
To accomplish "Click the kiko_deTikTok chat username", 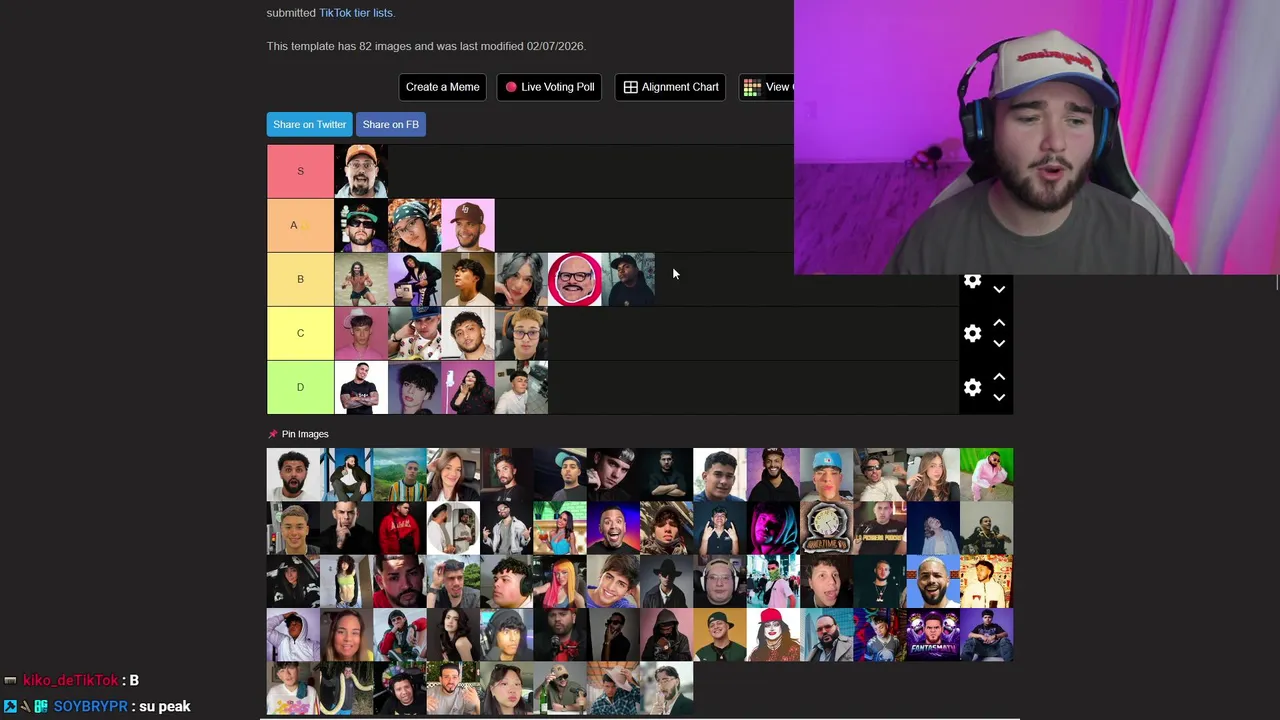I will pyautogui.click(x=71, y=680).
